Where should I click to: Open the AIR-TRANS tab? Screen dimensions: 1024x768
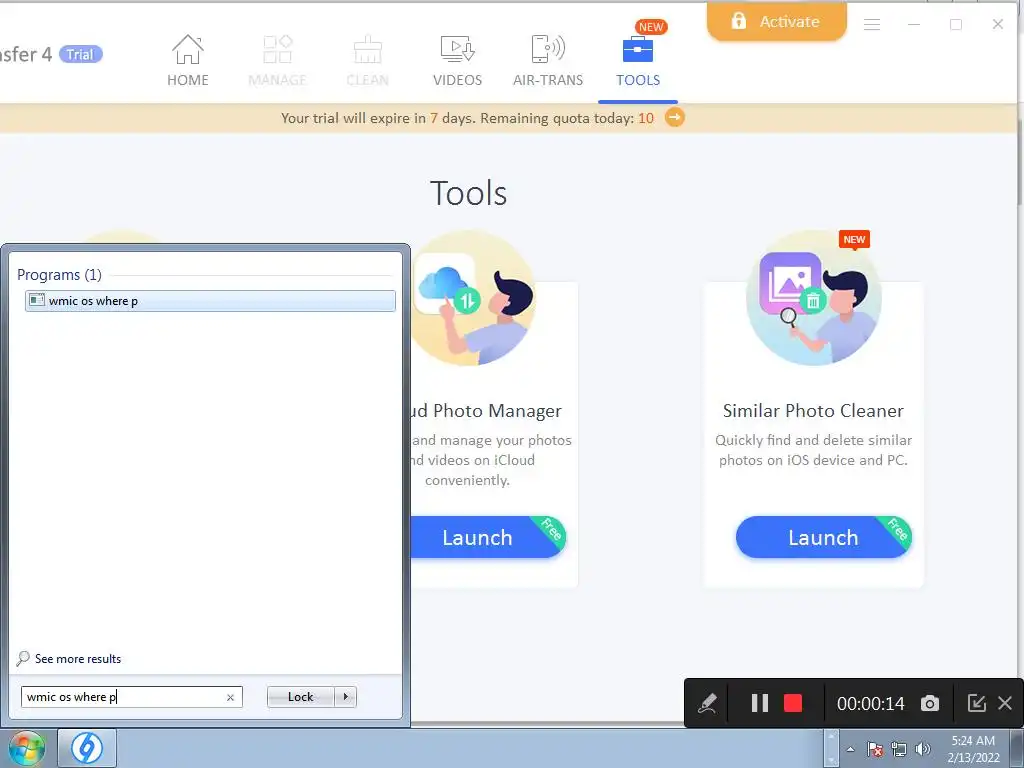[547, 61]
